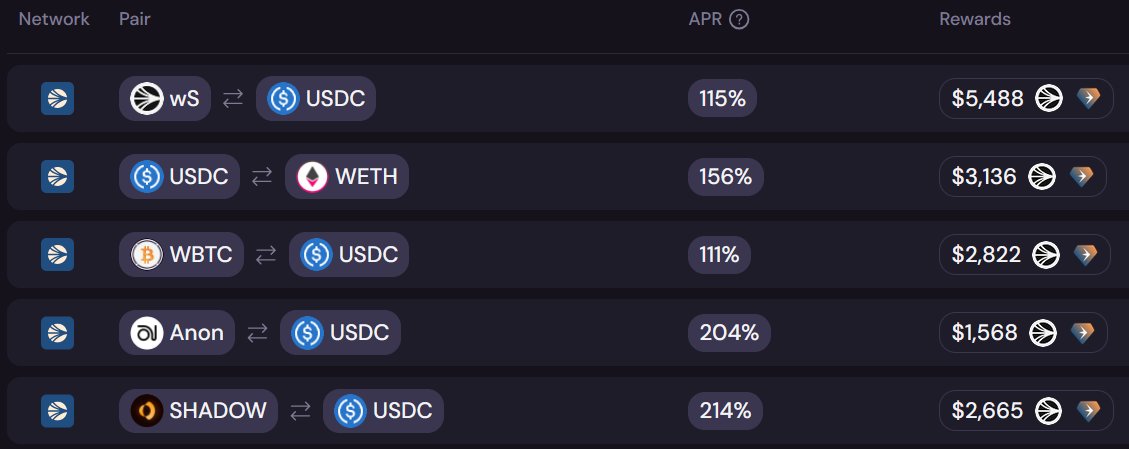
Task: Open the $2,822 rewards badge for WBTC
Action: coord(1025,255)
